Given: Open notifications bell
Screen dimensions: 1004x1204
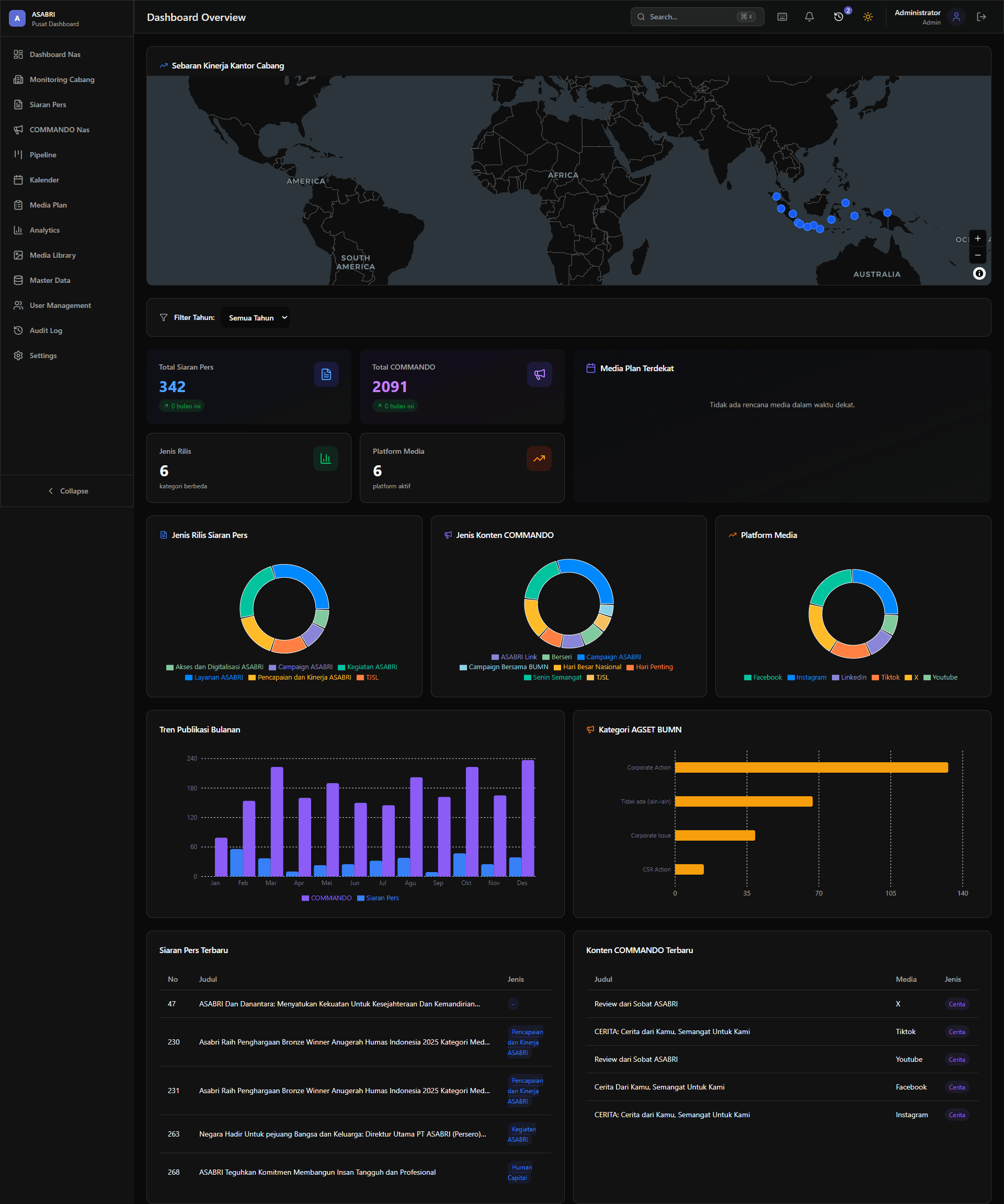Looking at the screenshot, I should click(809, 17).
